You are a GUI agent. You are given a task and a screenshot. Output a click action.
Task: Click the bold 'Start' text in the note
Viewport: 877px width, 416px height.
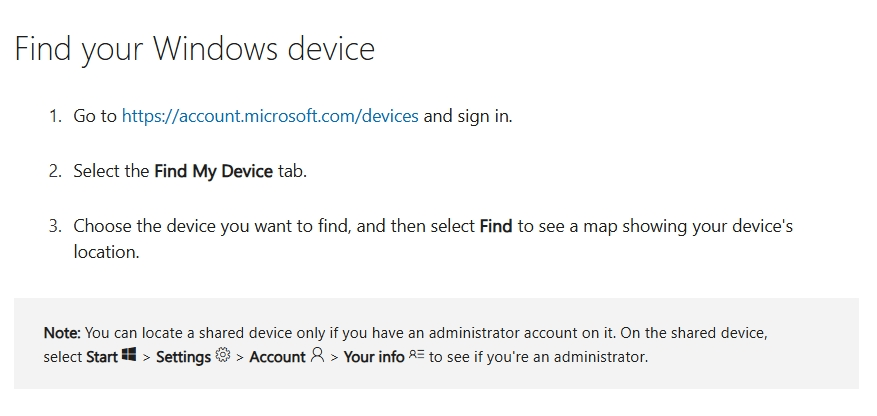[x=102, y=357]
